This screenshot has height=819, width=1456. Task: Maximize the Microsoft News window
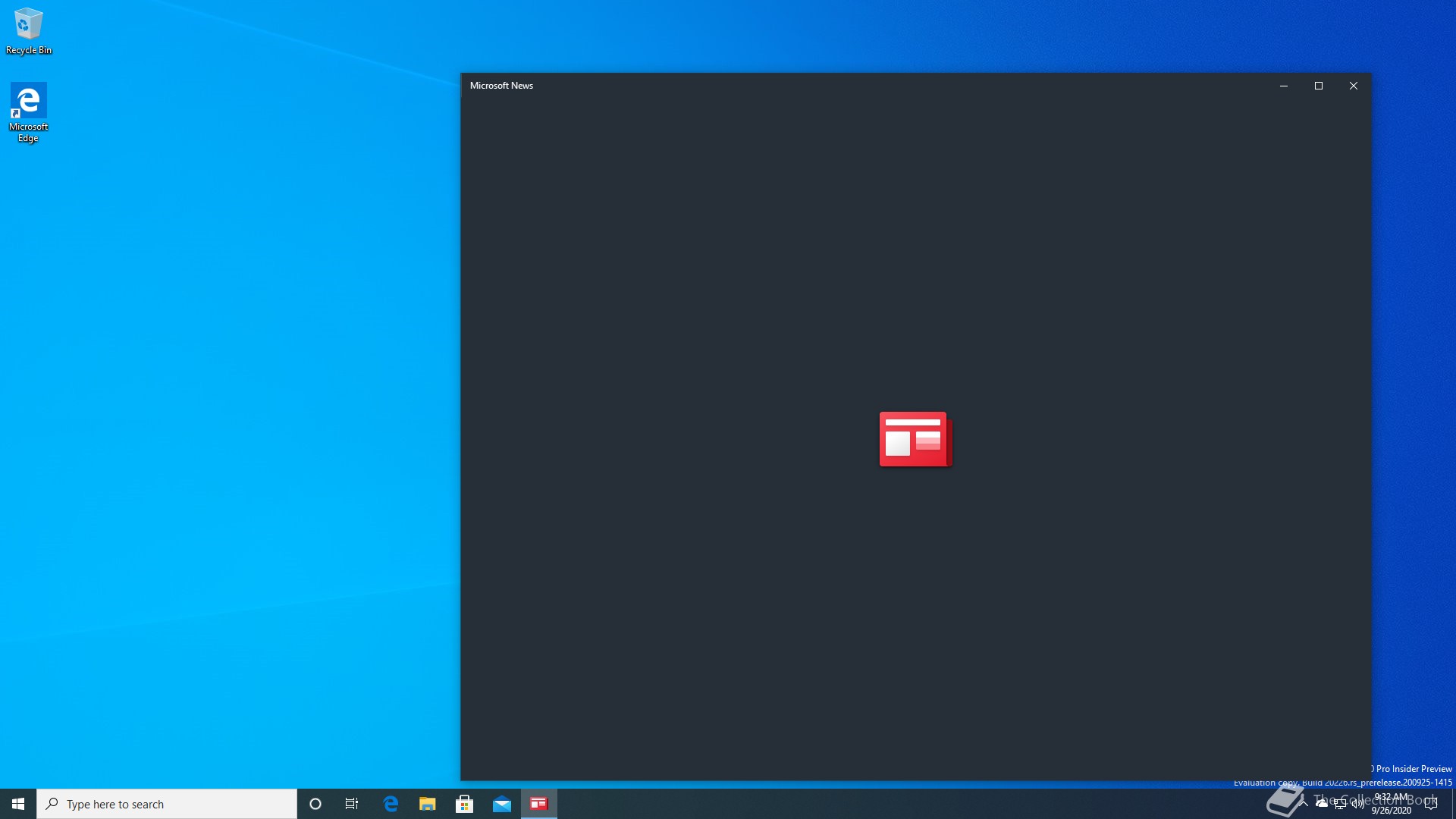[x=1319, y=86]
